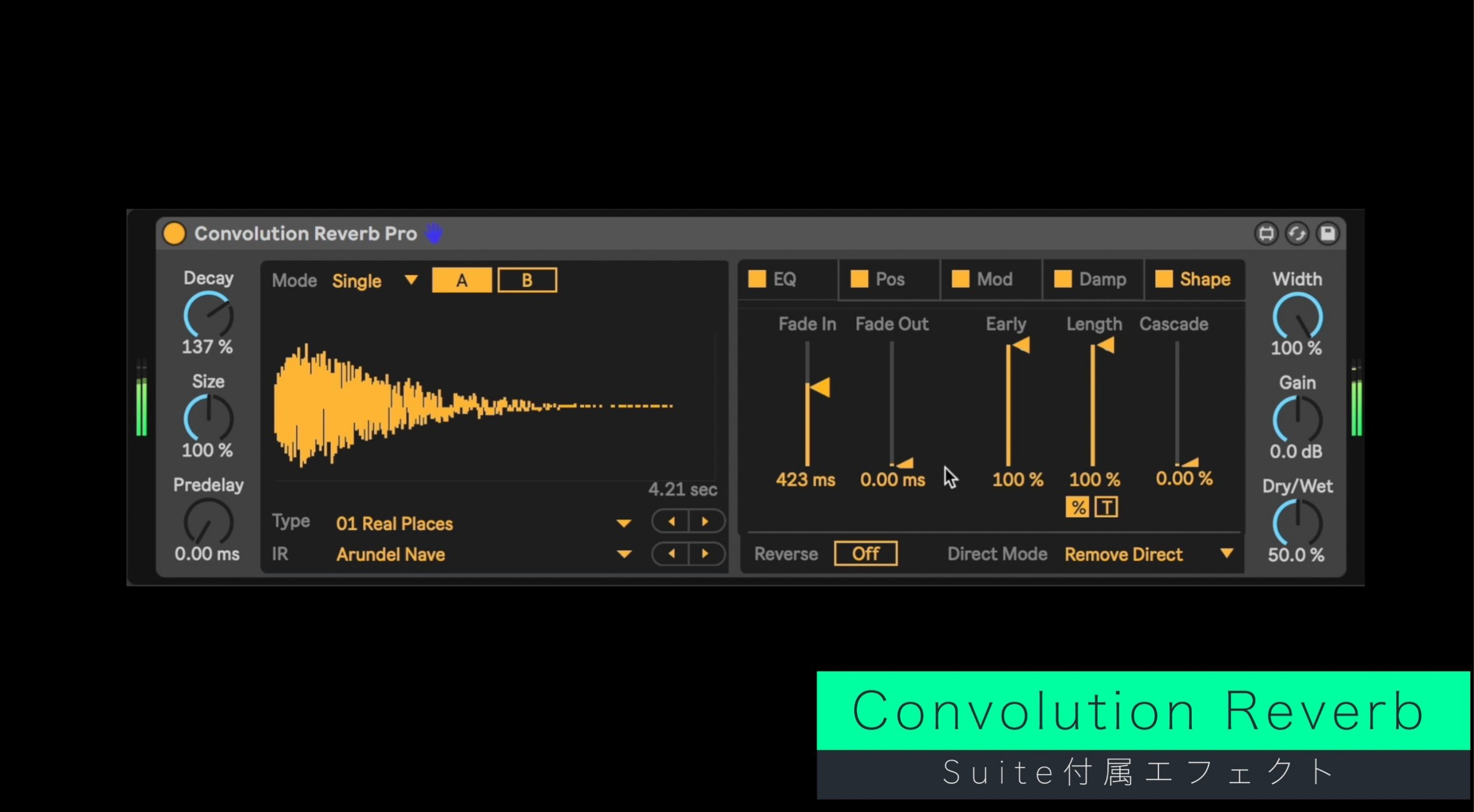The width and height of the screenshot is (1474, 812).
Task: Click the save preset disk icon
Action: click(1328, 234)
